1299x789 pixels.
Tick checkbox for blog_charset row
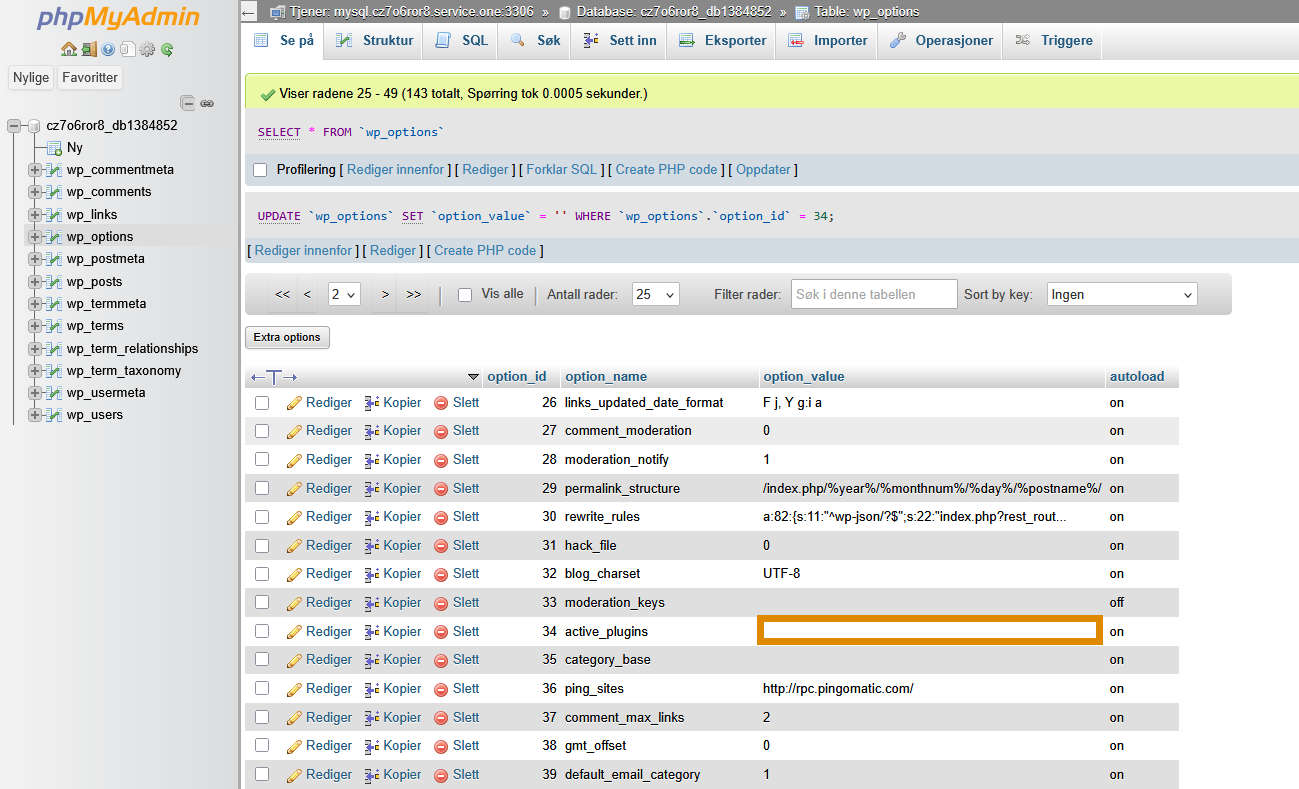point(262,574)
